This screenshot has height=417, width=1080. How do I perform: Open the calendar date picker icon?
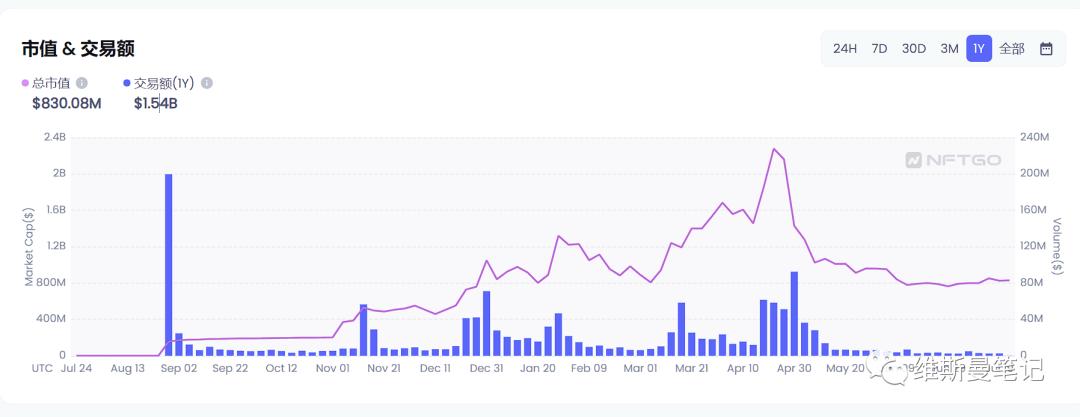coord(1046,48)
